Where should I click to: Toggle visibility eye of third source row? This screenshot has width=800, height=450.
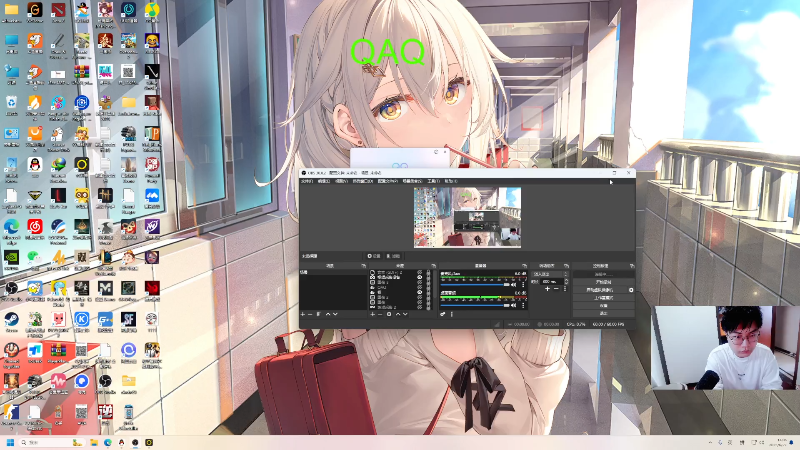[419, 282]
